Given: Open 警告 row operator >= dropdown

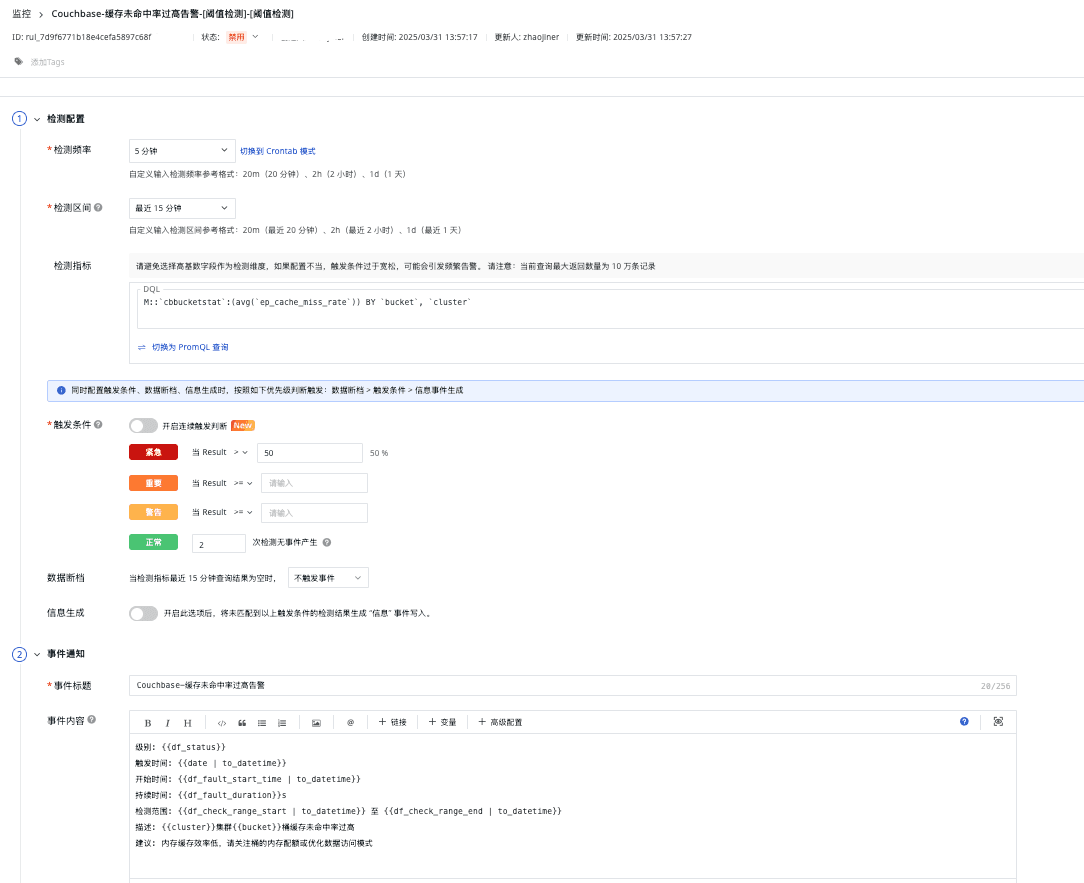Looking at the screenshot, I should point(243,512).
